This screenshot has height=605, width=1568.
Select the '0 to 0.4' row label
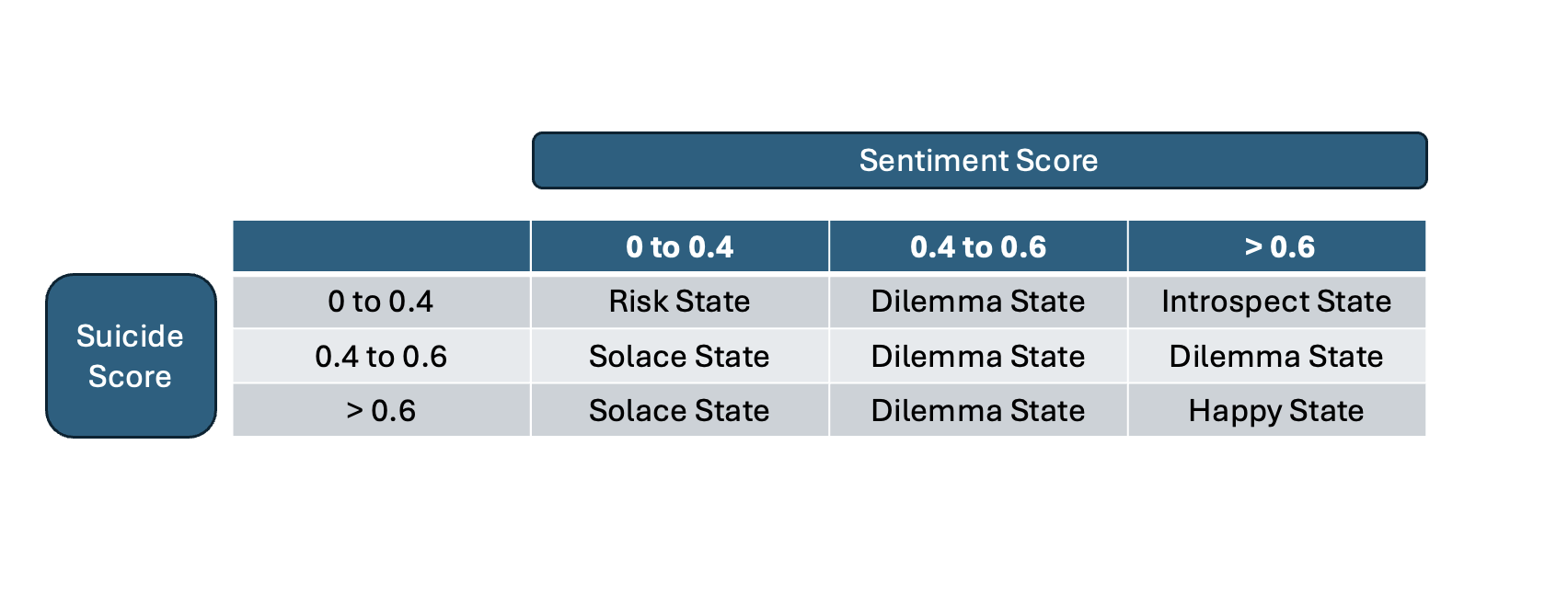pyautogui.click(x=381, y=302)
